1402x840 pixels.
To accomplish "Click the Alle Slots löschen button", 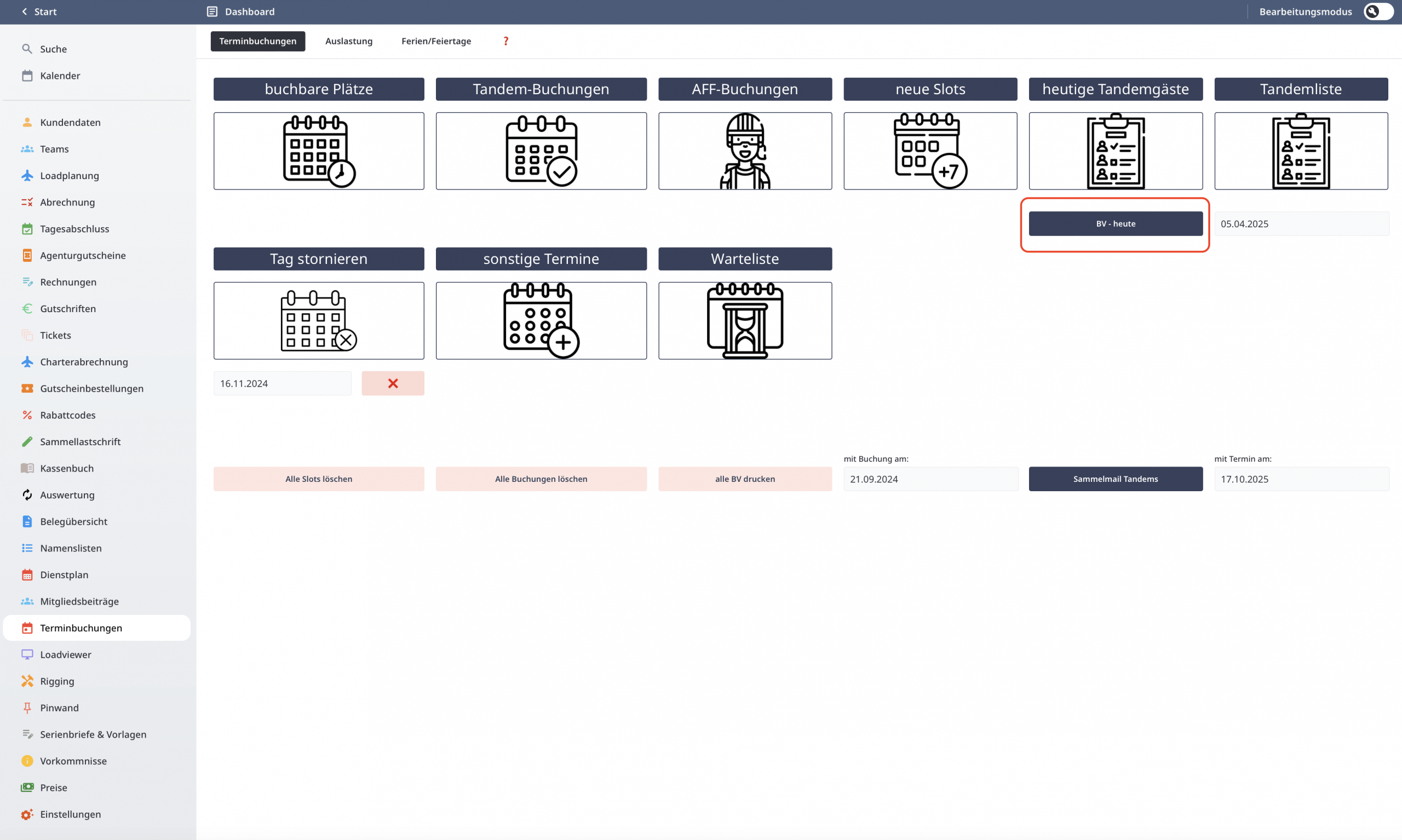I will 319,479.
